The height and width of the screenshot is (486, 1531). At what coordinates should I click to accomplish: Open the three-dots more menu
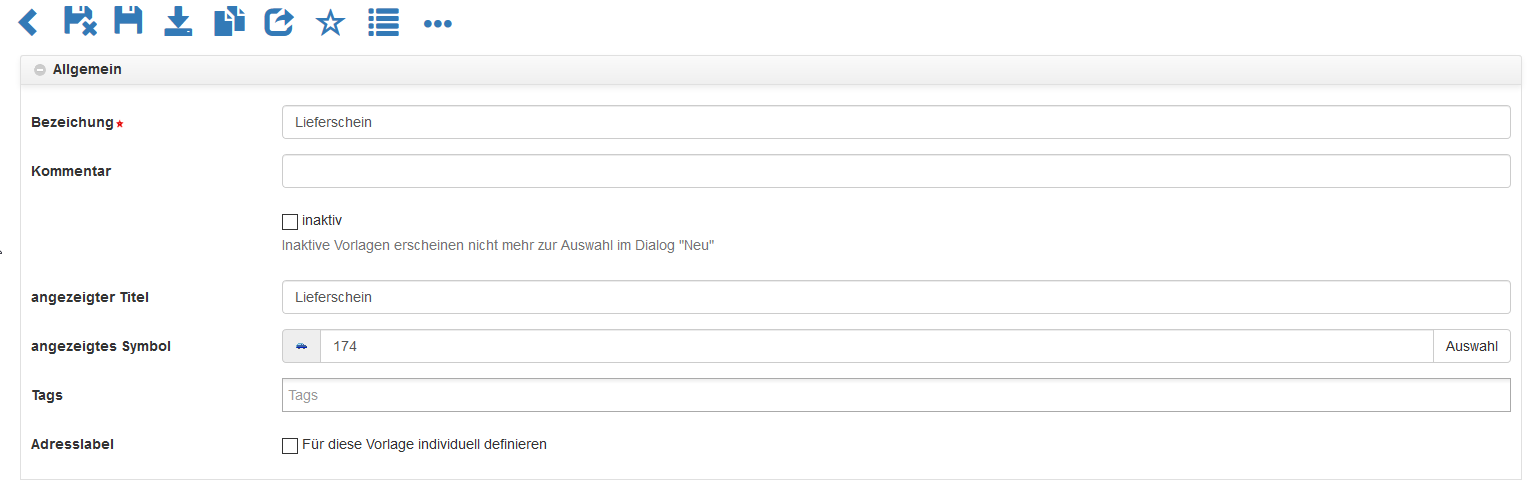tap(438, 23)
